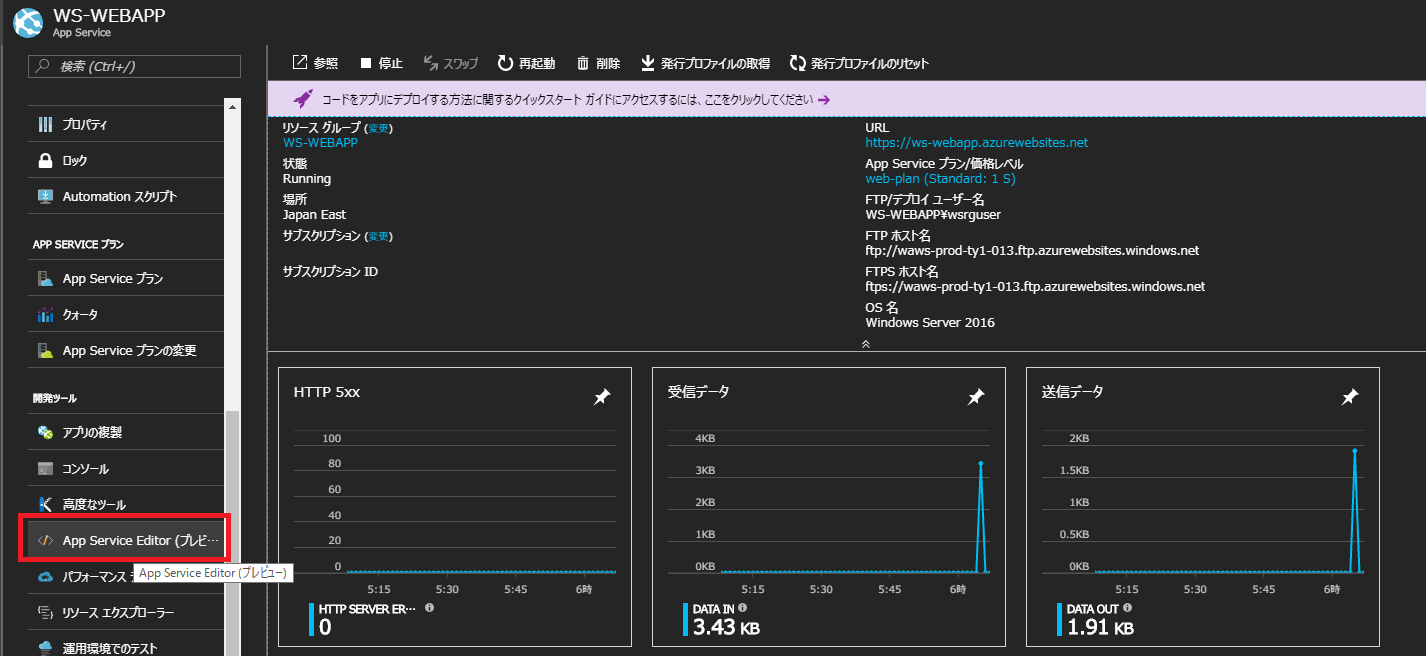Click 発行プロファイルの取得 download button

(x=705, y=63)
